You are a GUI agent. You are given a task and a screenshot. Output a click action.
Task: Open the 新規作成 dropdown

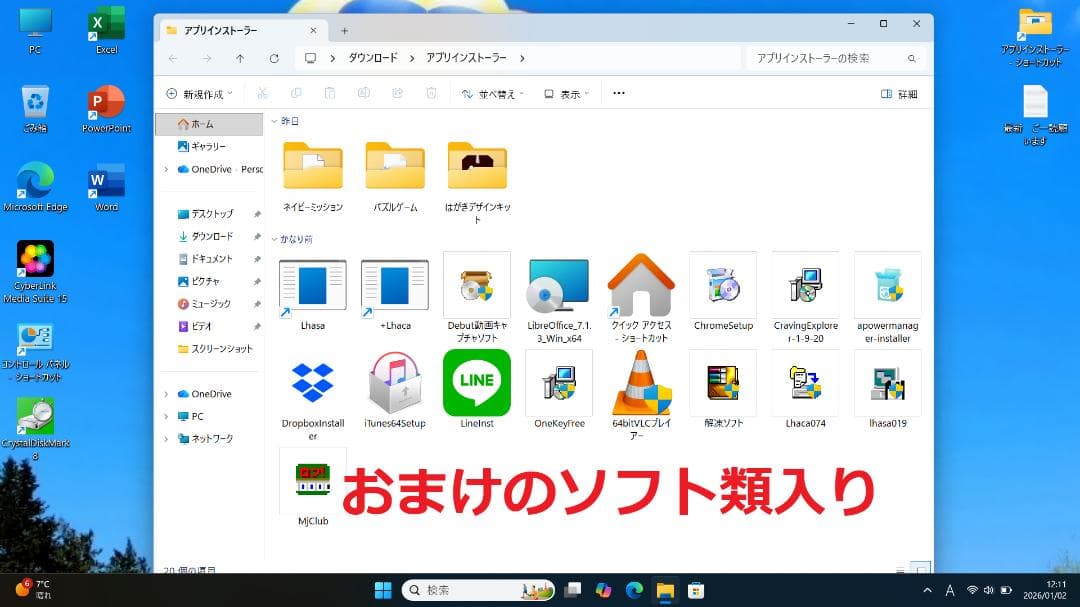[x=201, y=92]
